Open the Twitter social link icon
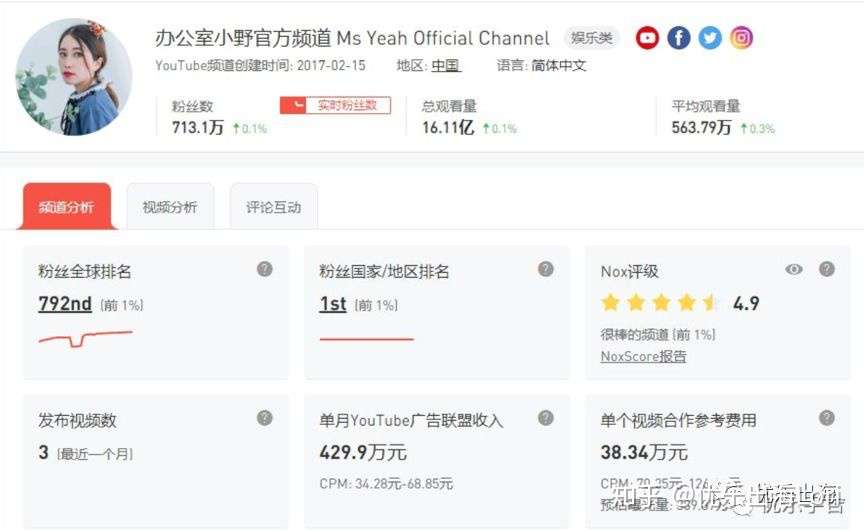Image resolution: width=864 pixels, height=531 pixels. point(710,38)
